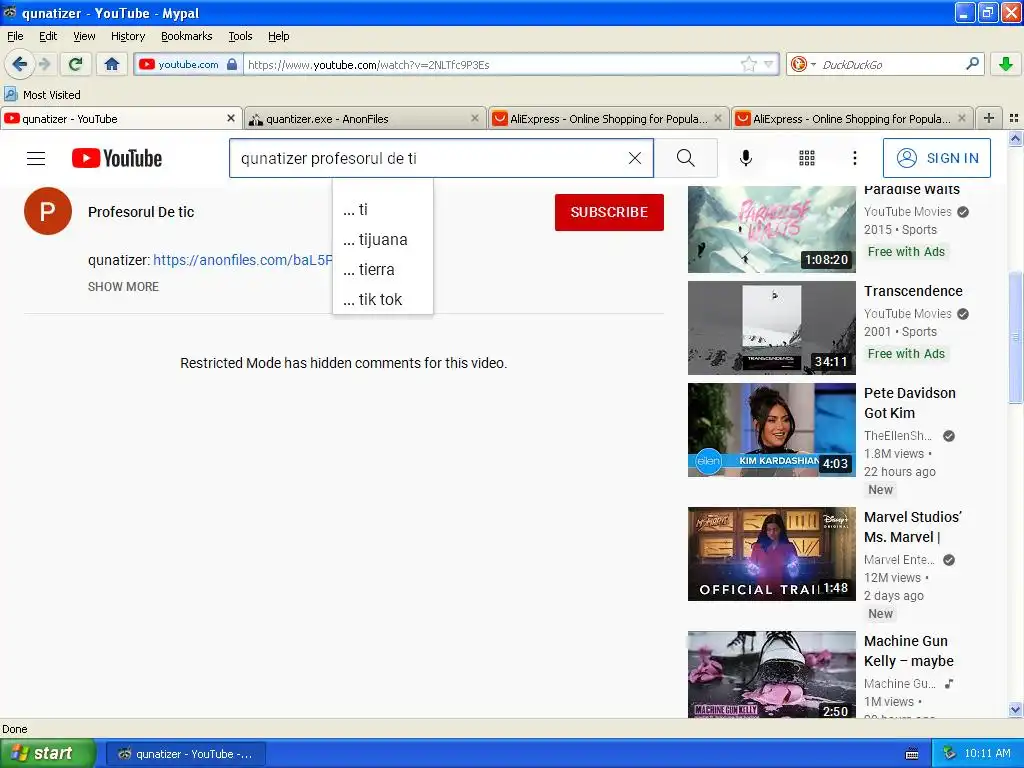
Task: Click the YouTube logo
Action: pos(116,158)
